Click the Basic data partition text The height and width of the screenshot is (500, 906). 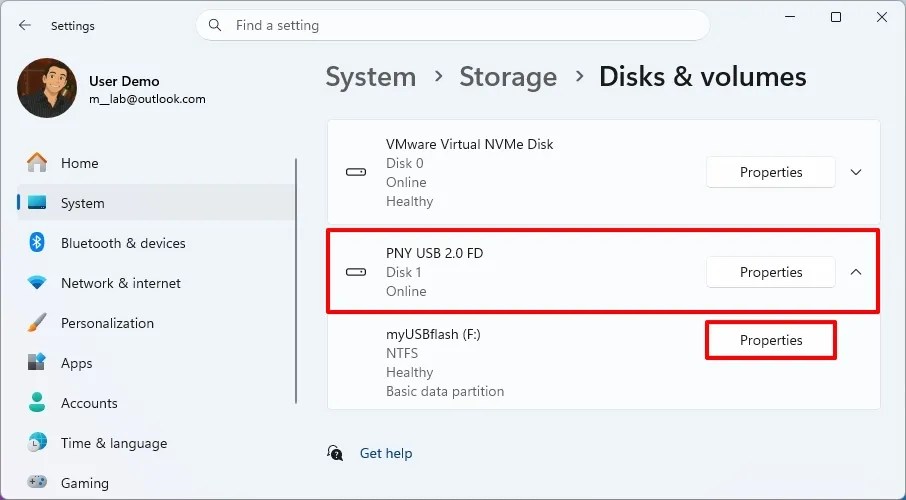tap(445, 391)
